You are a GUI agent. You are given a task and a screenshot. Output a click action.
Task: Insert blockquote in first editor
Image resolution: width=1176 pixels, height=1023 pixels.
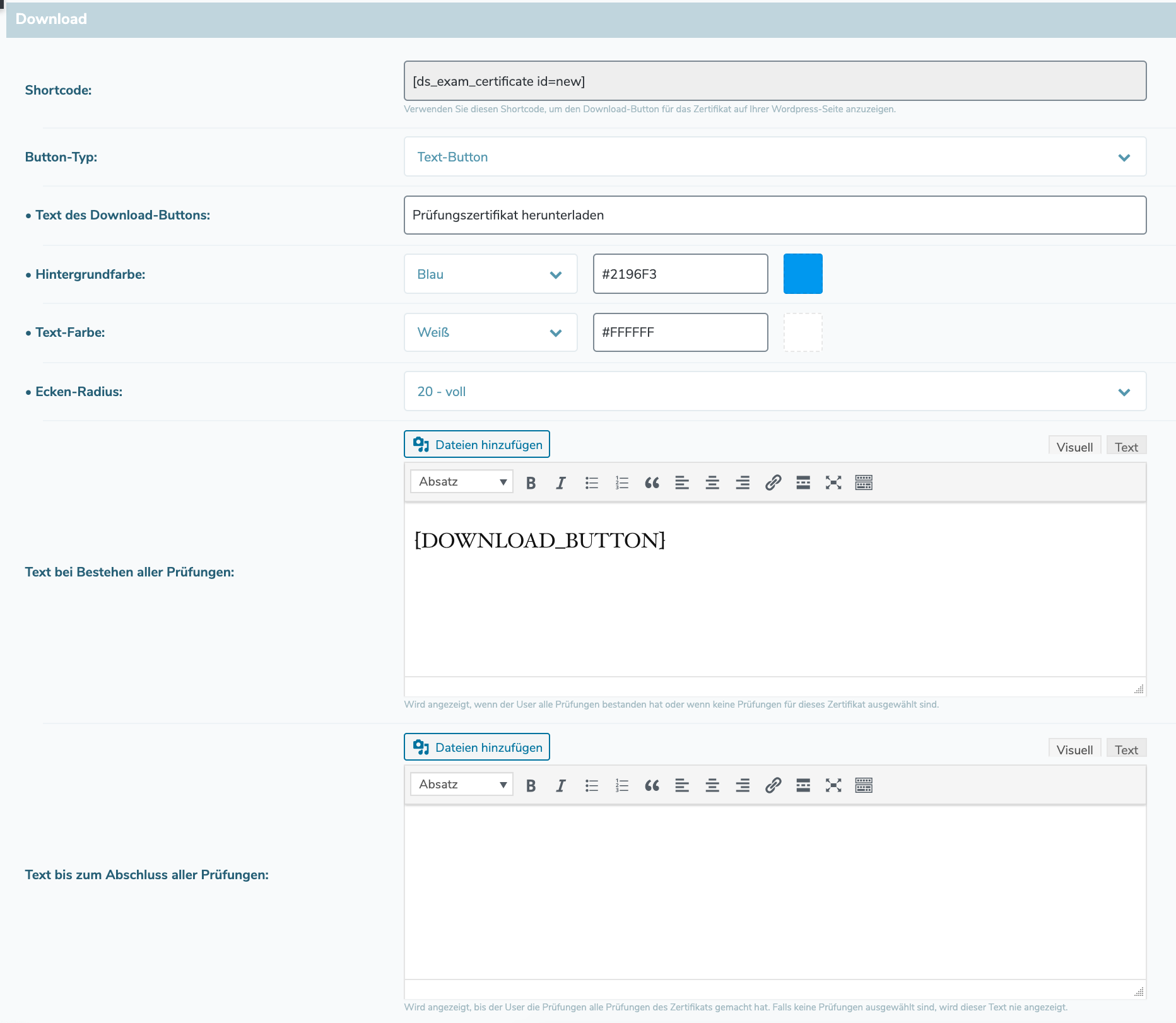pos(652,482)
